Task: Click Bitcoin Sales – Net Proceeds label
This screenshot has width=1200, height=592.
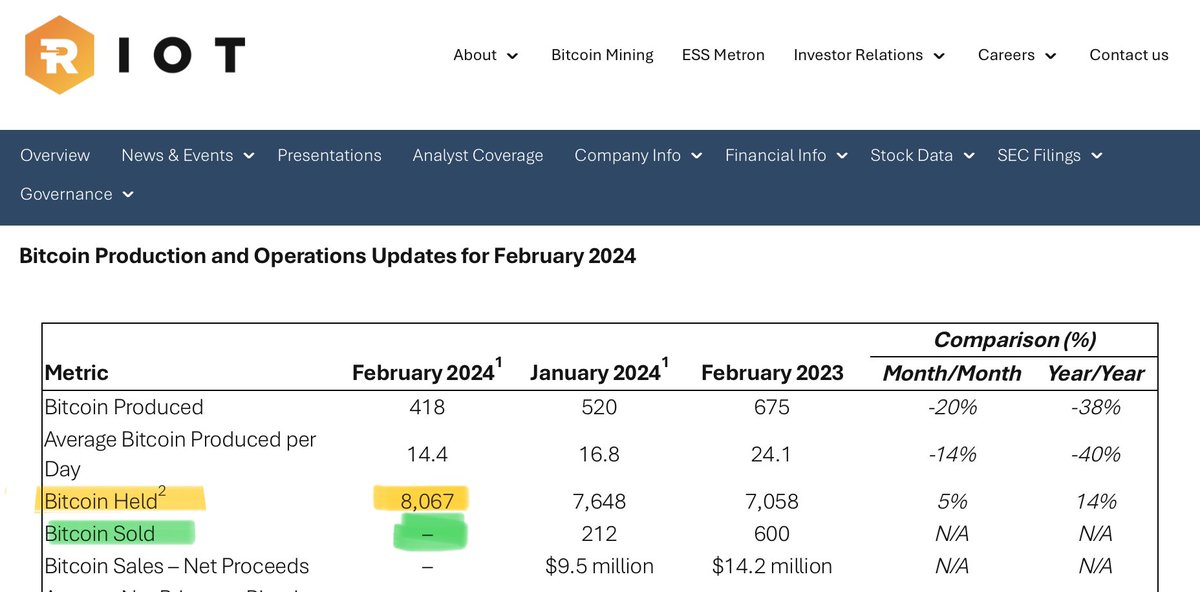Action: click(177, 566)
